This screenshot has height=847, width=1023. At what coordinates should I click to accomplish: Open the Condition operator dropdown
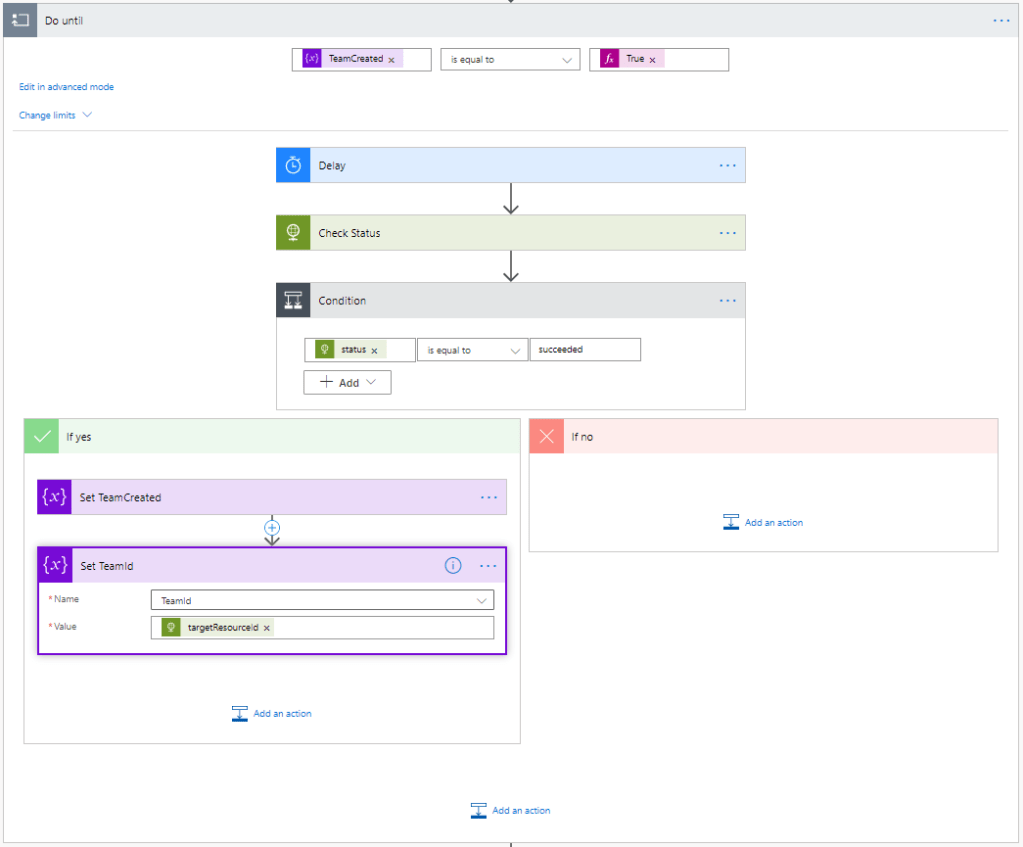tap(472, 351)
